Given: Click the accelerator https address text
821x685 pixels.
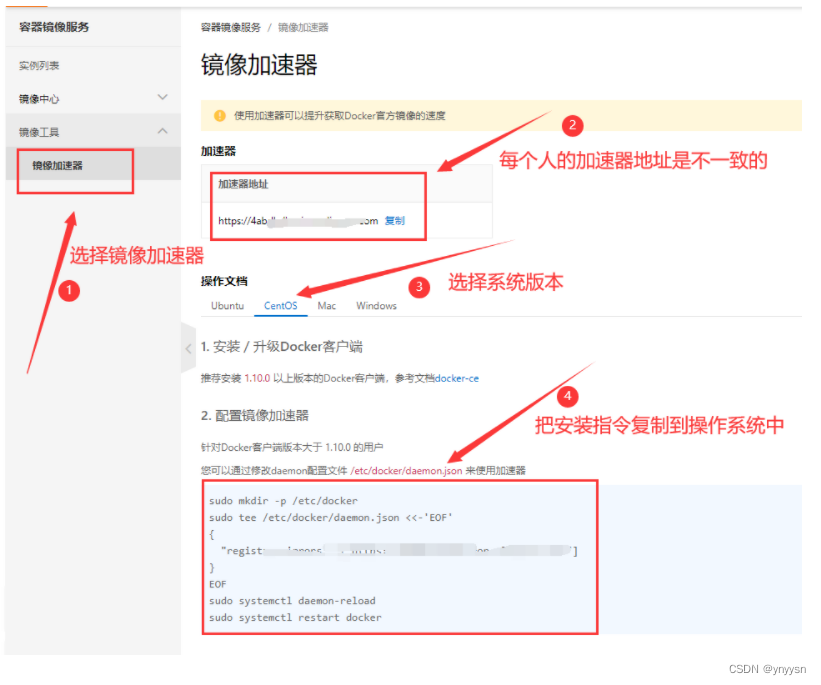Looking at the screenshot, I should [x=298, y=221].
